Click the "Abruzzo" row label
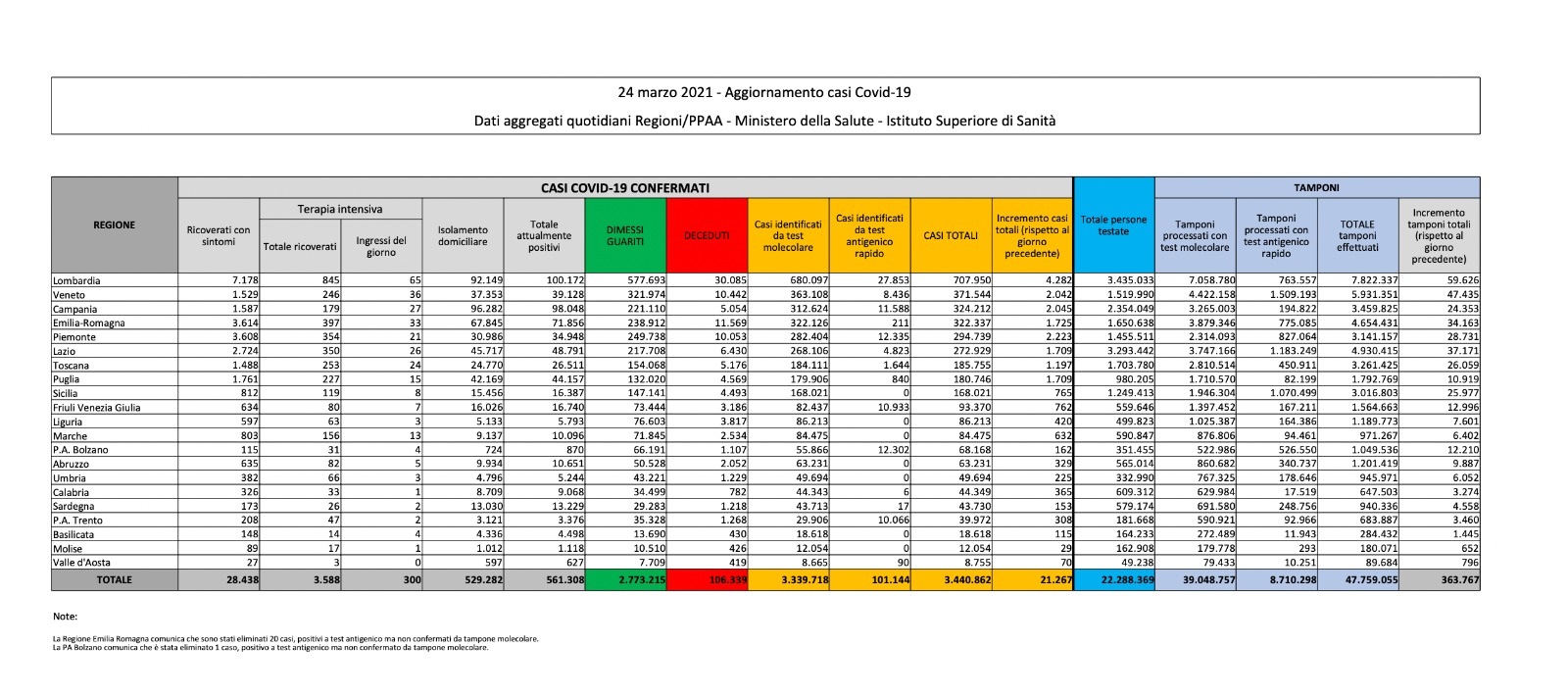Screen dimensions: 1568x696 (x=71, y=464)
